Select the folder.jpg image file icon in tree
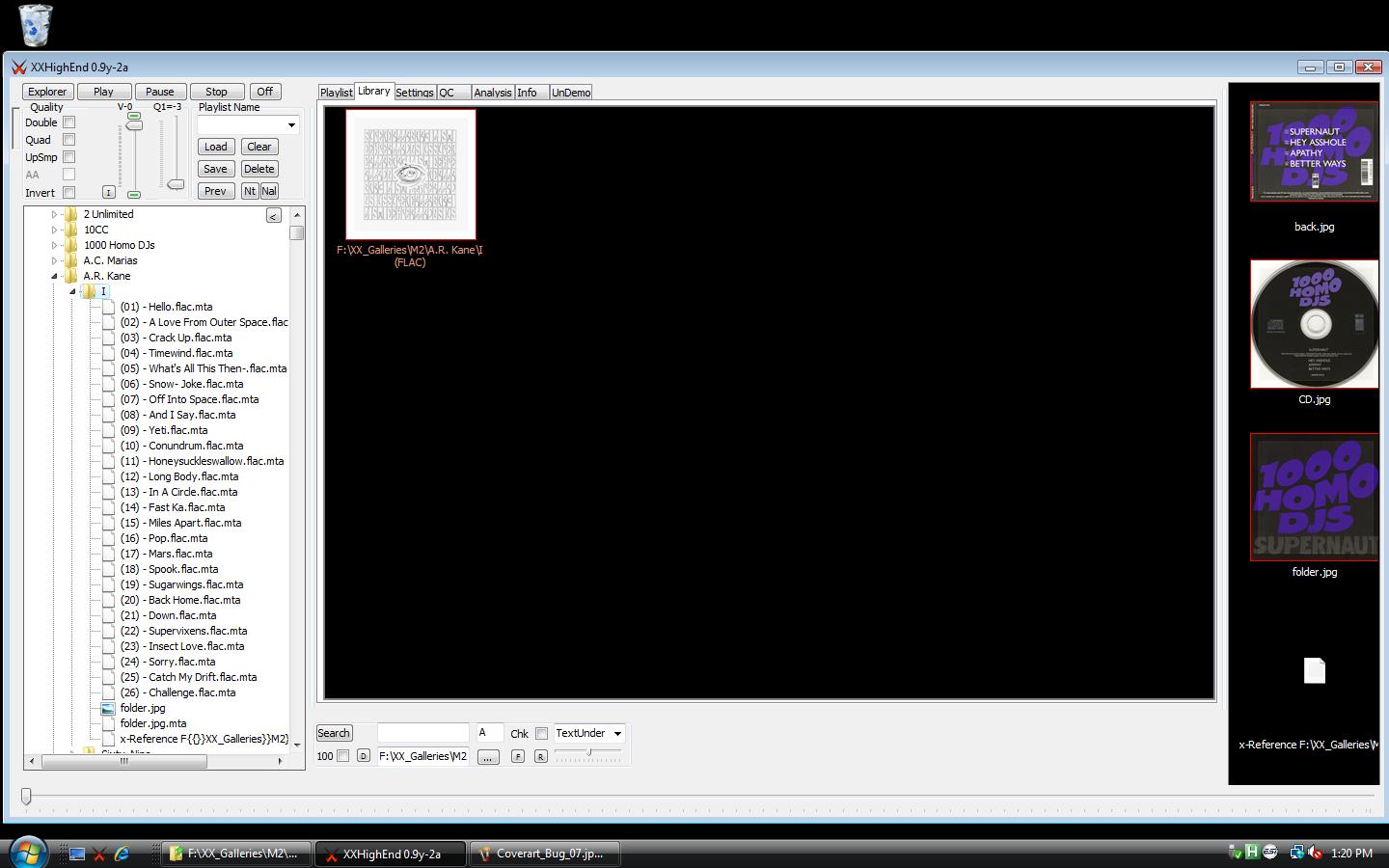The image size is (1389, 868). click(x=108, y=708)
